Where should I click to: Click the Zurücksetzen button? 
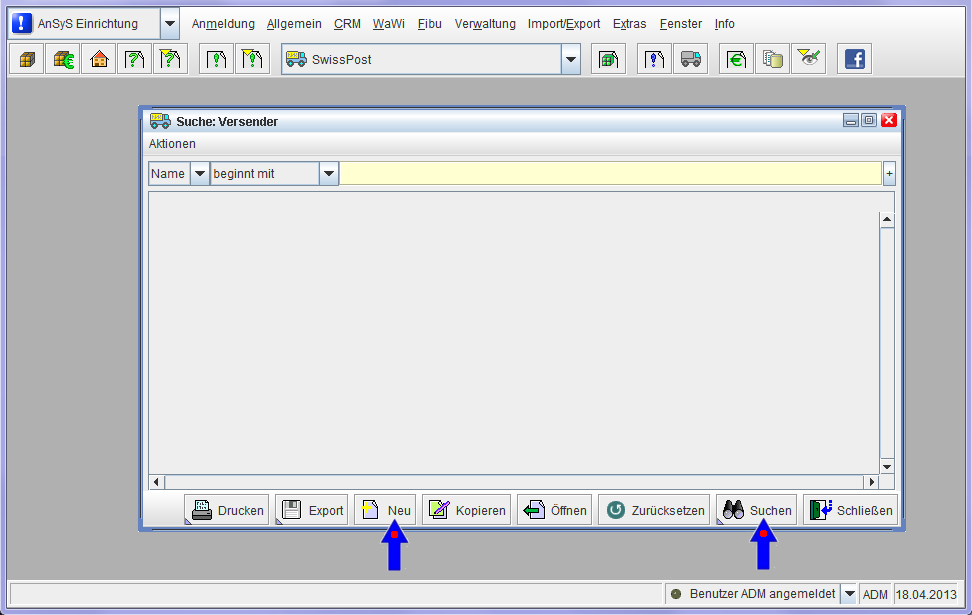(655, 510)
